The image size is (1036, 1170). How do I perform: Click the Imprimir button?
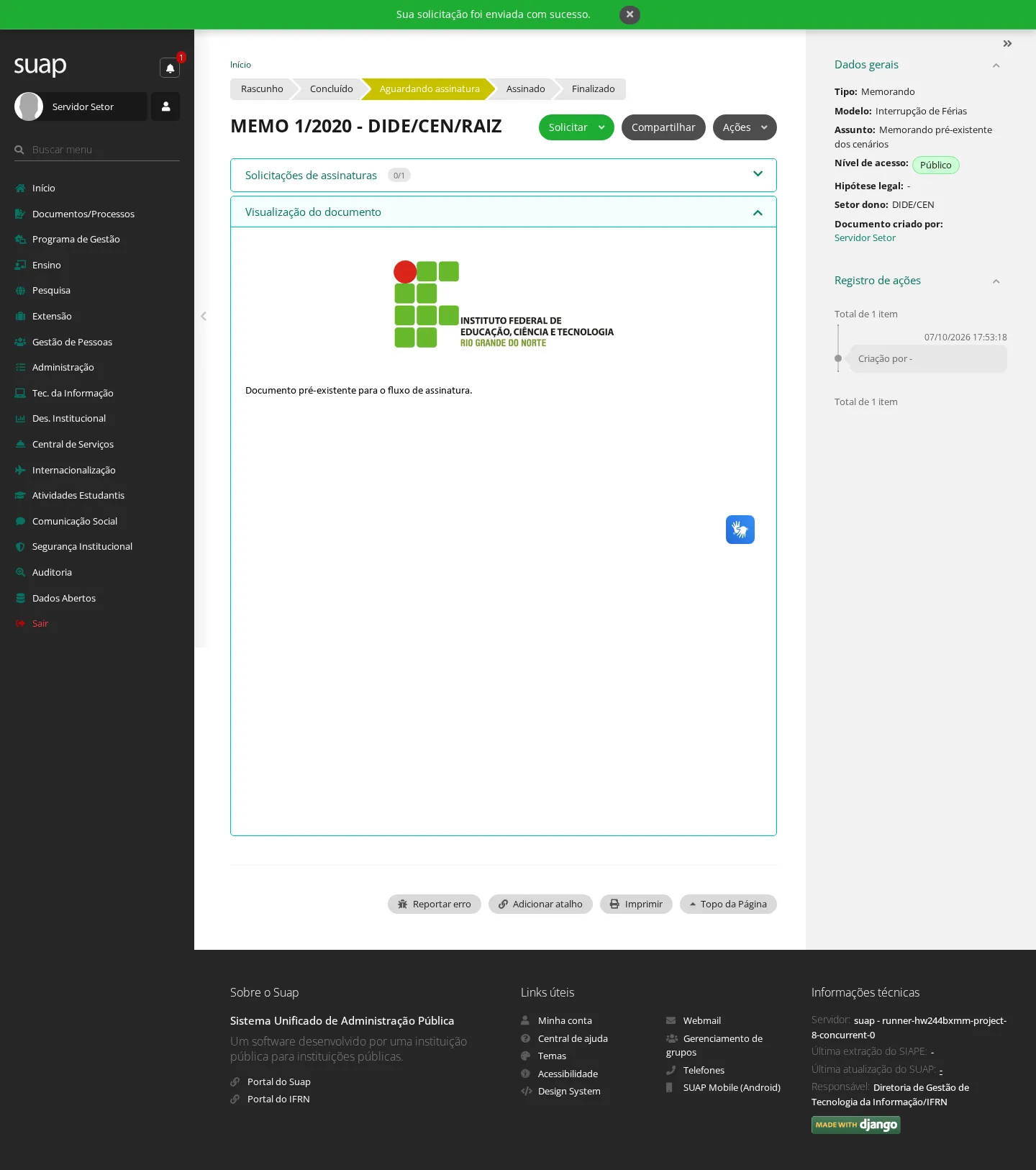coord(636,904)
